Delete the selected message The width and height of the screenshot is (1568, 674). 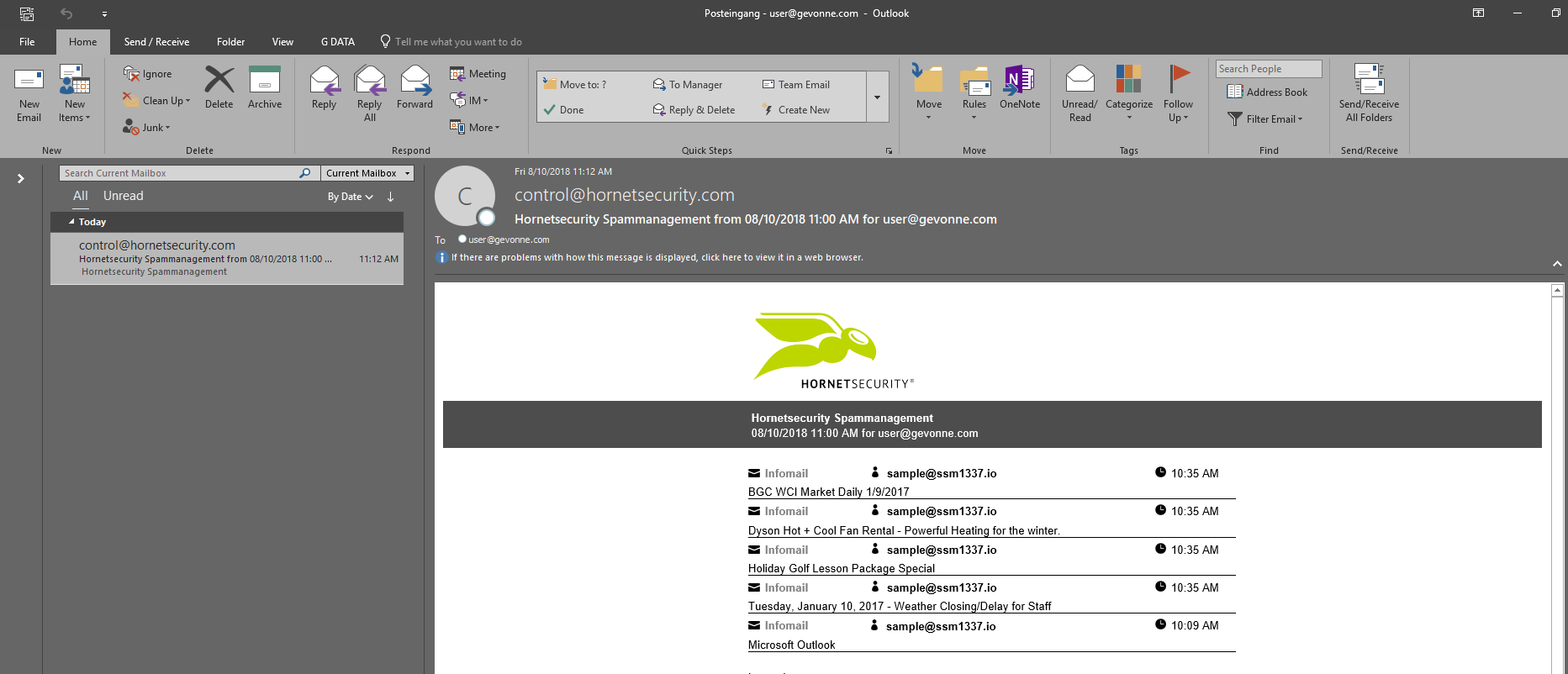click(219, 88)
